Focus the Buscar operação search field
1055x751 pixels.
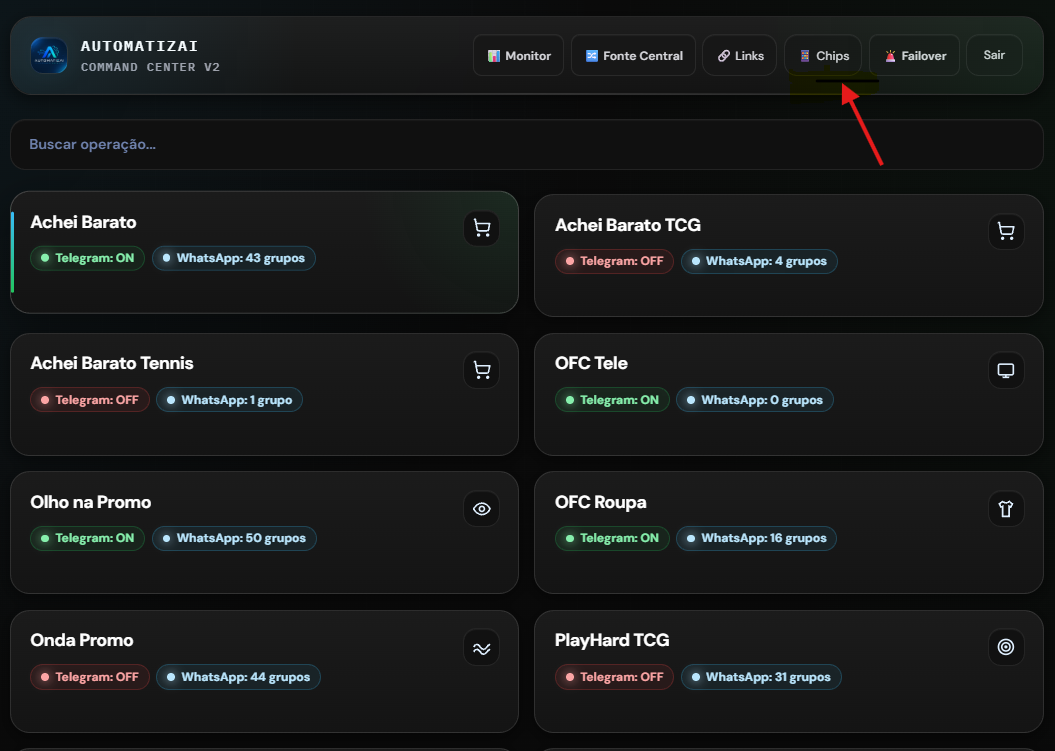pos(527,145)
